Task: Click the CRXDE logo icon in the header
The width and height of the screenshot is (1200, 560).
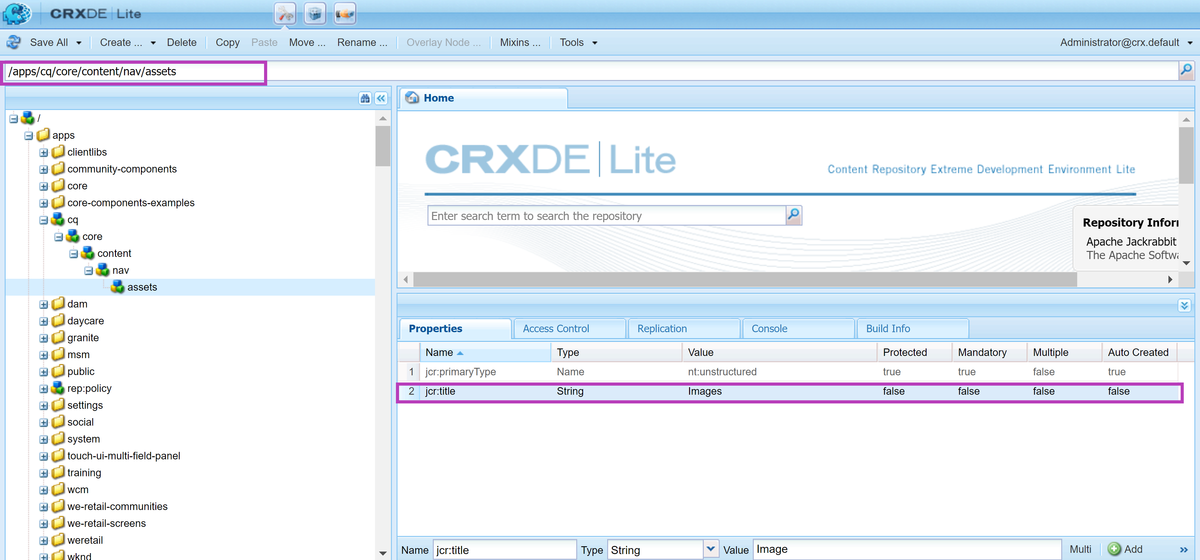Action: pos(17,14)
